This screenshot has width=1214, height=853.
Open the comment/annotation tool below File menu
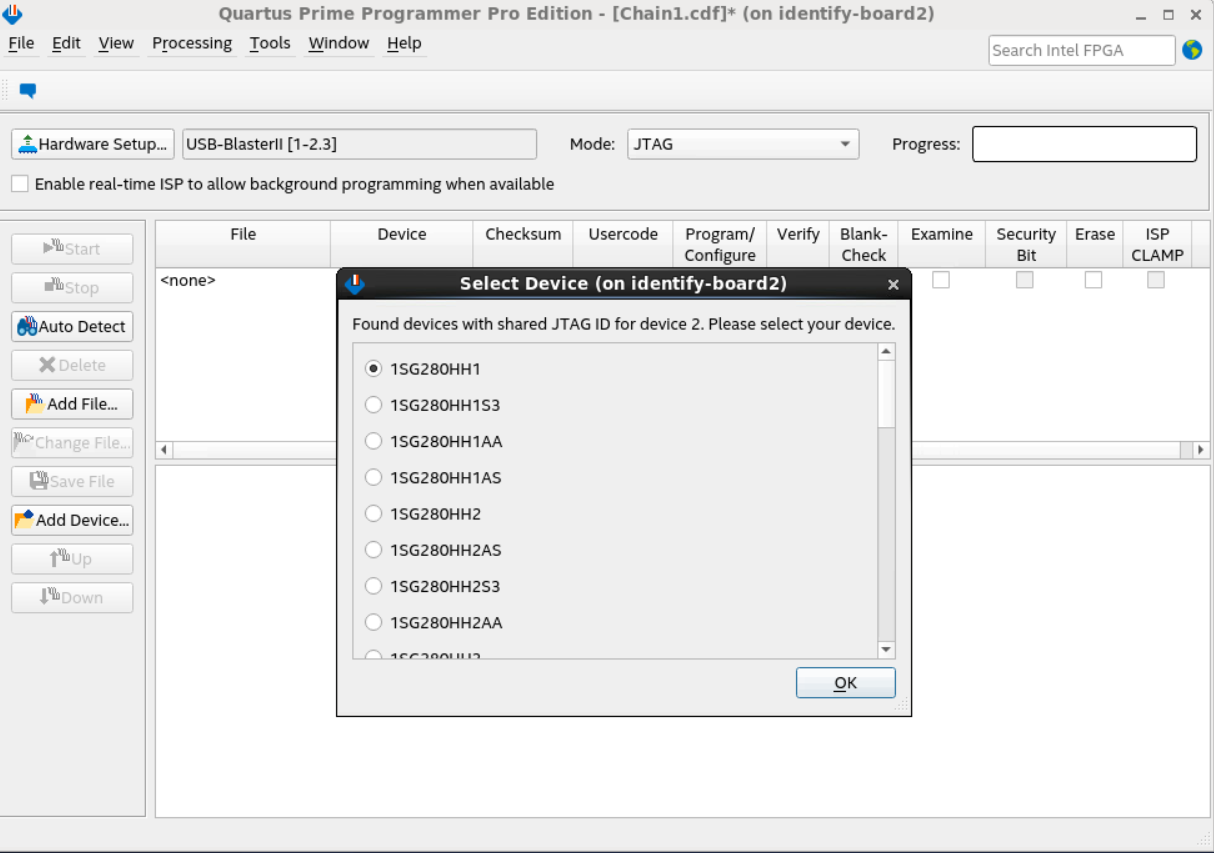(x=27, y=89)
